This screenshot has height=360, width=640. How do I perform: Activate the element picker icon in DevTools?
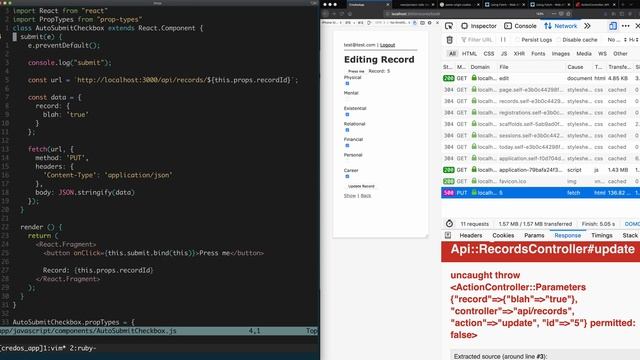coord(449,26)
